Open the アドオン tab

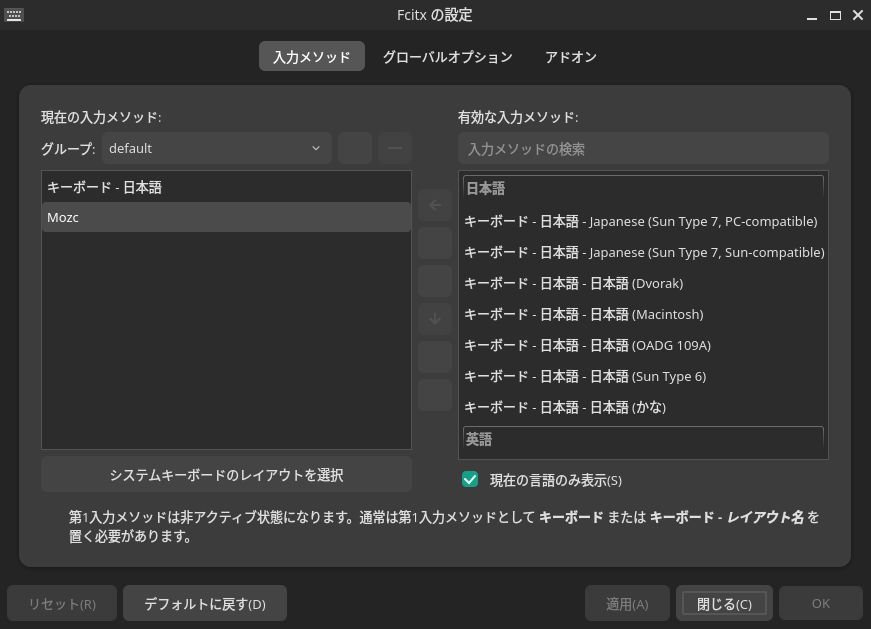point(571,57)
